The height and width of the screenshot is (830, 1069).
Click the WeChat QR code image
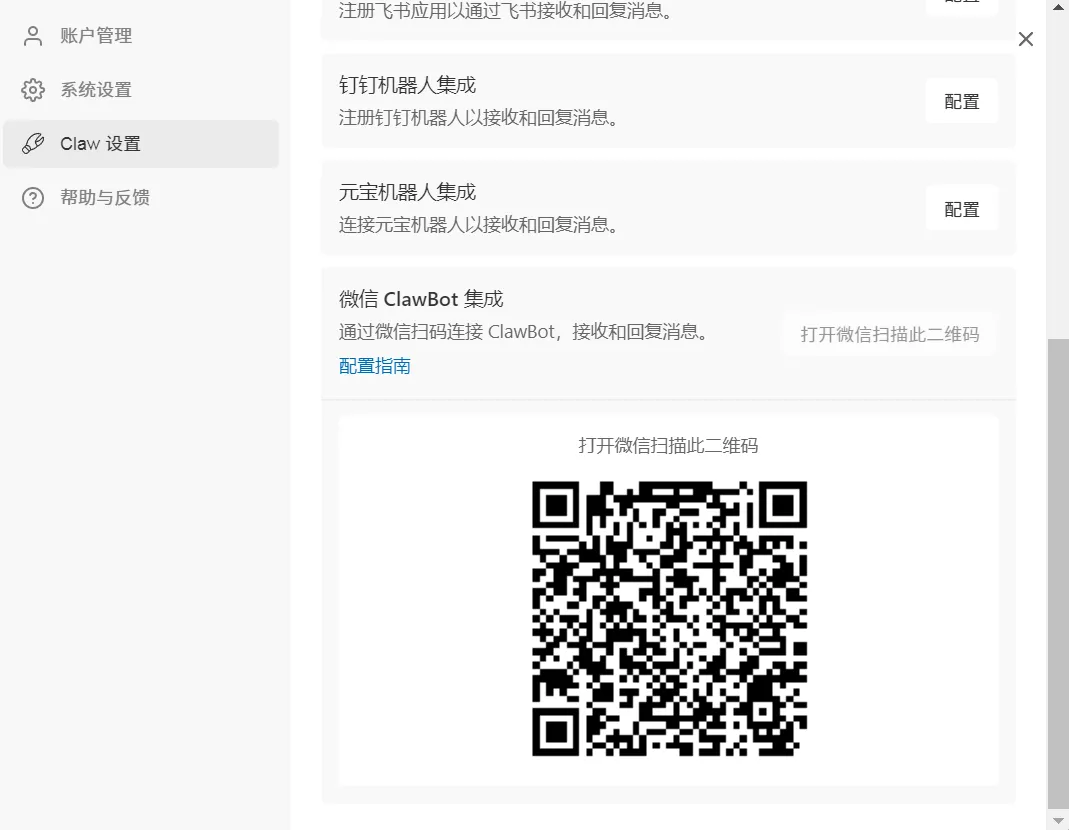(x=669, y=619)
